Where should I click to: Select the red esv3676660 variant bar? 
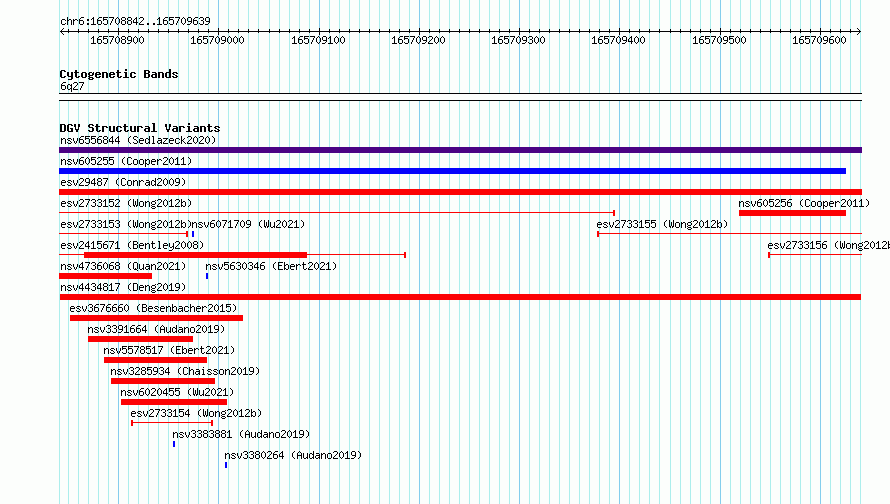pyautogui.click(x=157, y=318)
